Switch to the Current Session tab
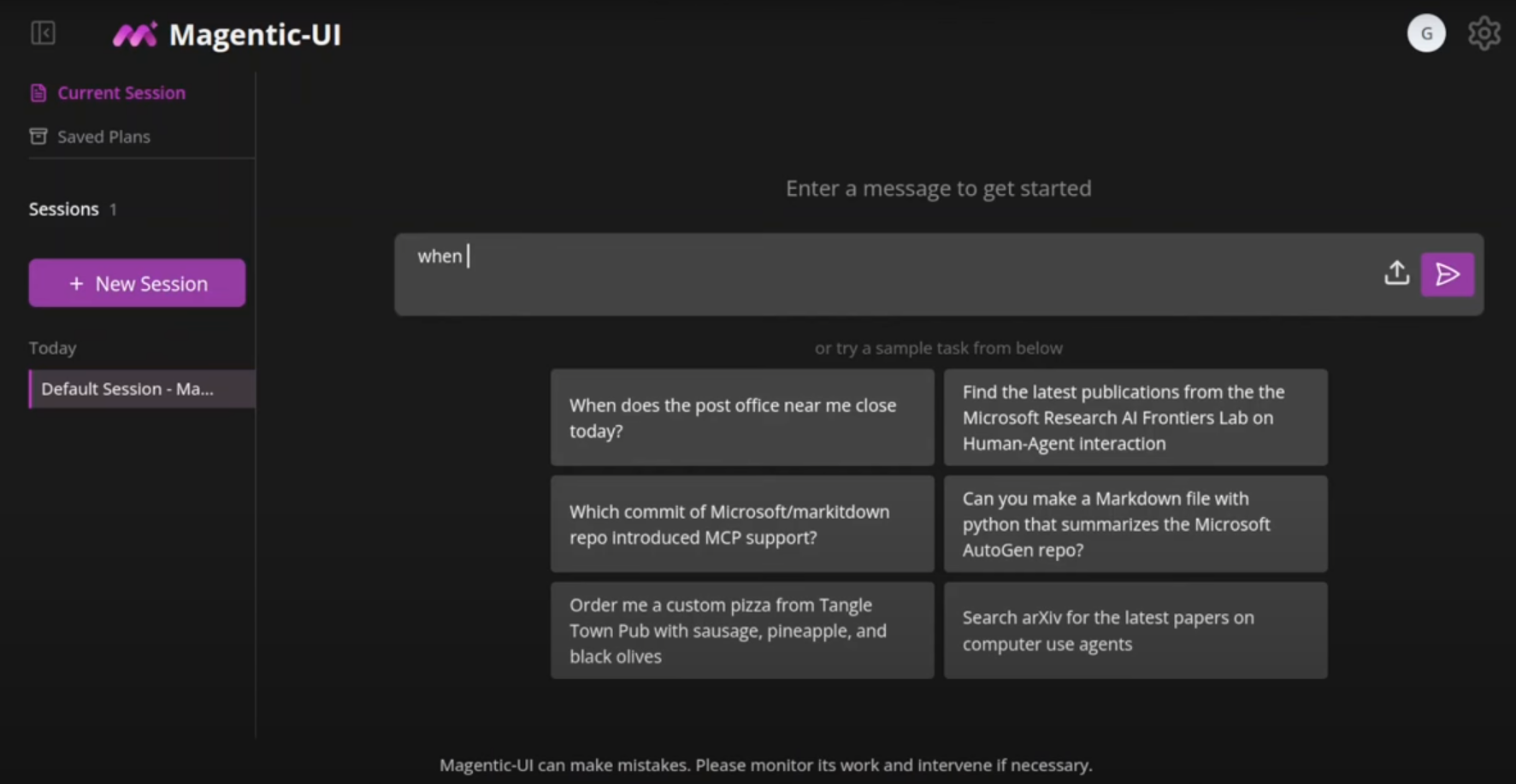The image size is (1516, 784). (121, 93)
